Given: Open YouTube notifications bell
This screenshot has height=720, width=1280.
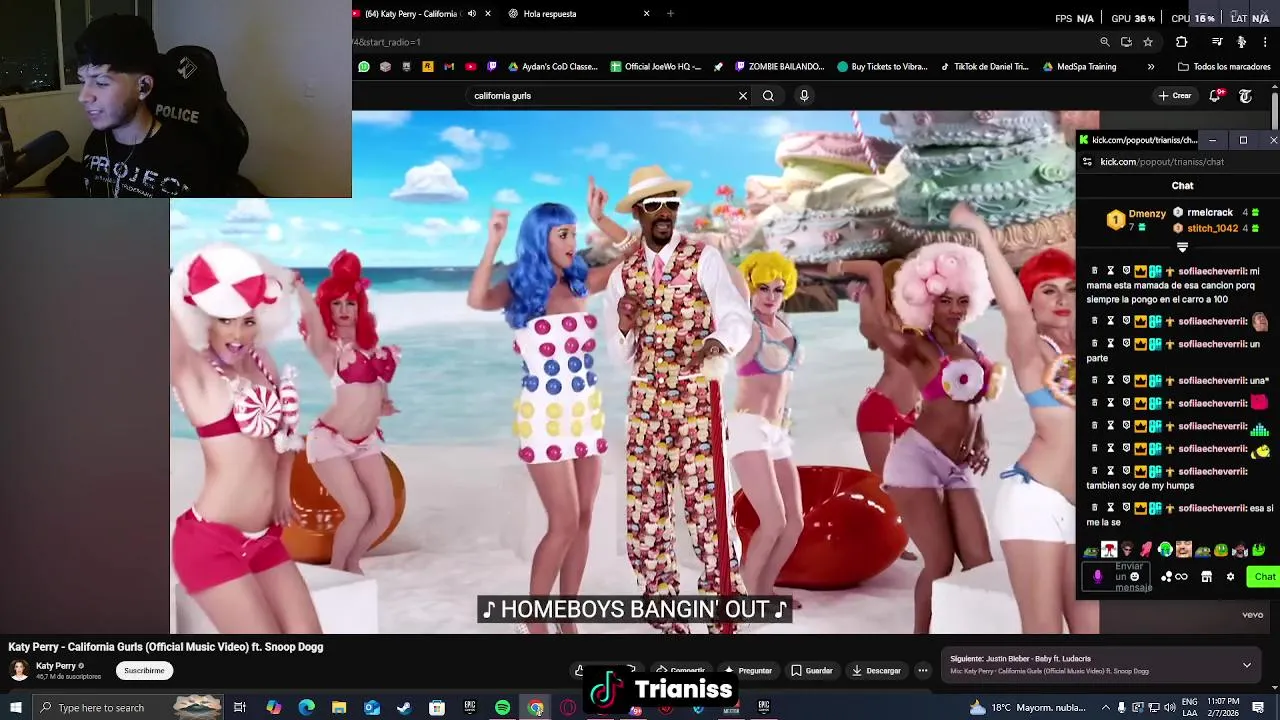Looking at the screenshot, I should [1215, 96].
